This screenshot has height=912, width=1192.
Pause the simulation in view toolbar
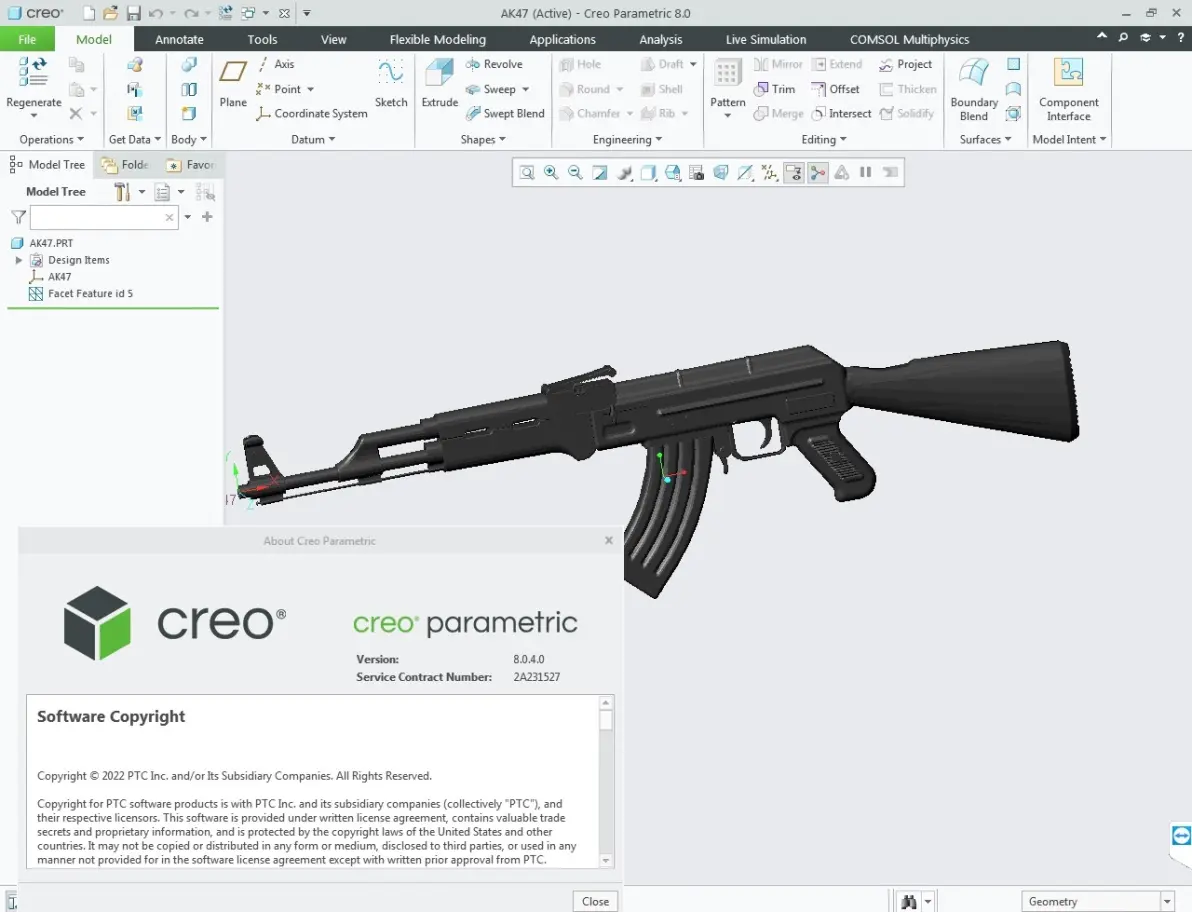coord(865,173)
